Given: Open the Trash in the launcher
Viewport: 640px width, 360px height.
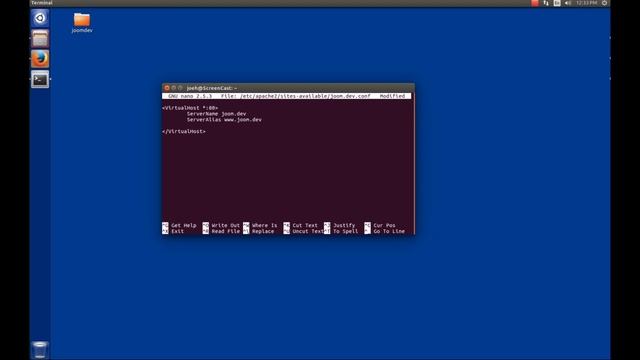Looking at the screenshot, I should [x=40, y=350].
